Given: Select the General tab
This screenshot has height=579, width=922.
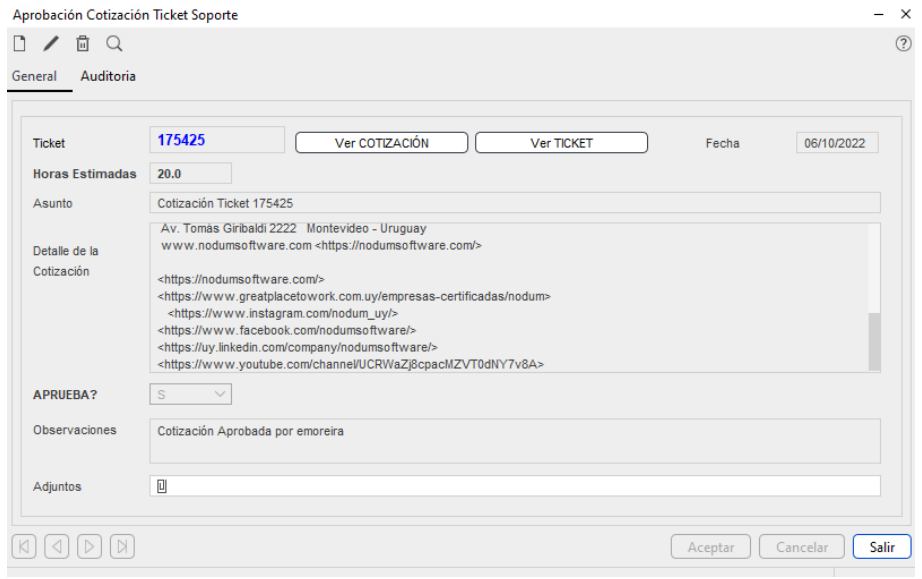Looking at the screenshot, I should [34, 76].
